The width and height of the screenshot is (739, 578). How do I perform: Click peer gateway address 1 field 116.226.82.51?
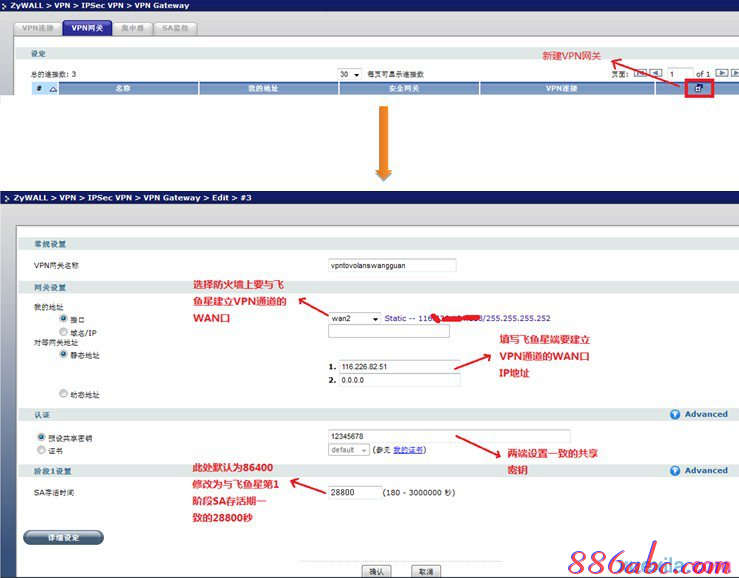399,366
